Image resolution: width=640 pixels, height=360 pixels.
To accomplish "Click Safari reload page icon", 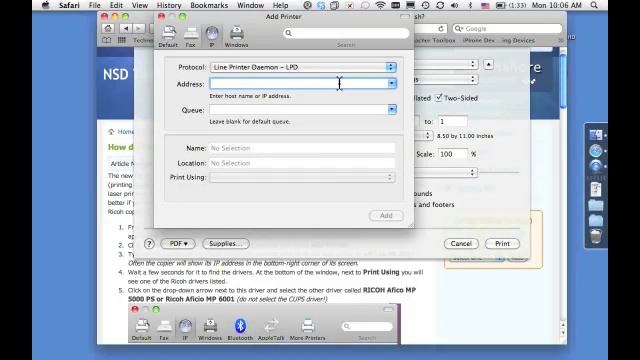I will pos(441,29).
